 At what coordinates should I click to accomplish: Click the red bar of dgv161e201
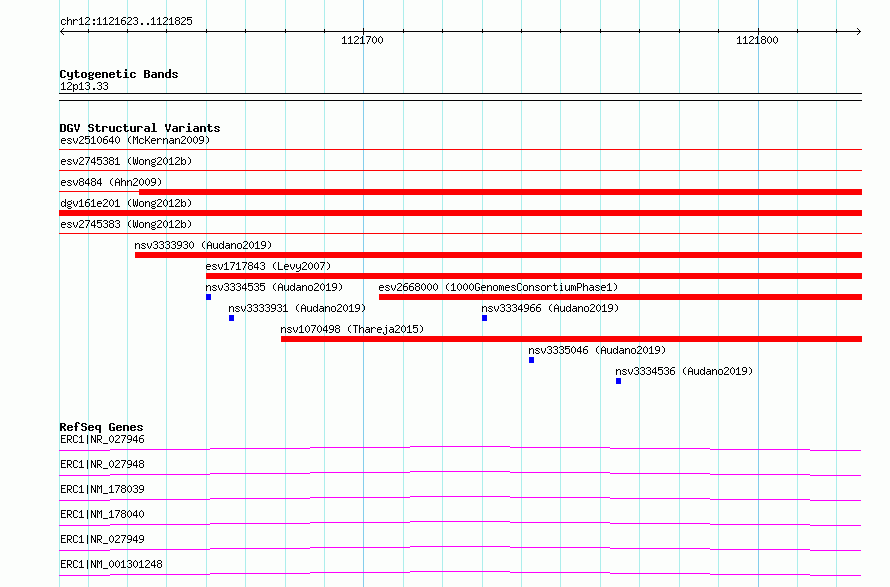(x=460, y=213)
